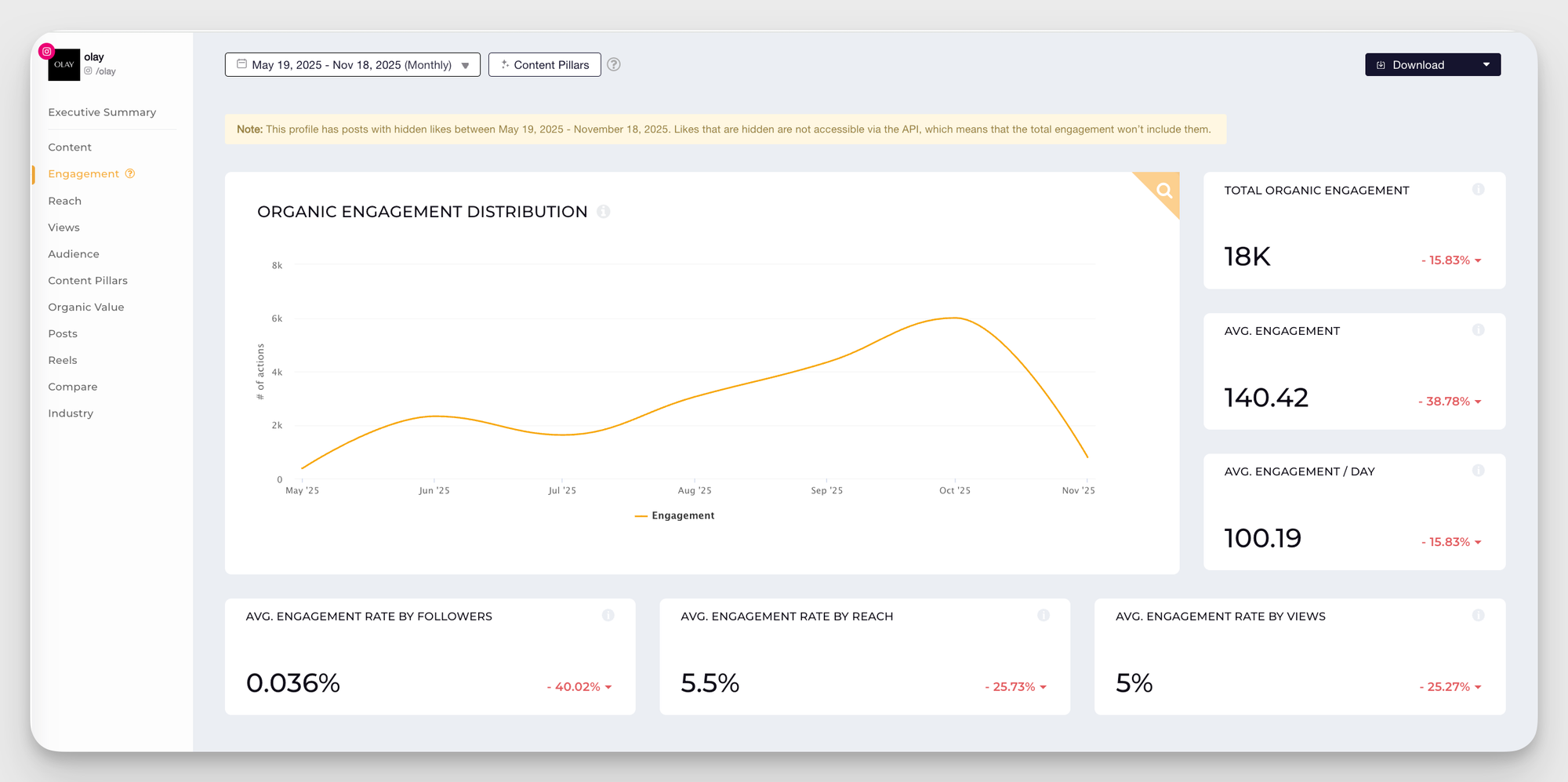The height and width of the screenshot is (782, 1568).
Task: Open the date range dropdown
Action: pyautogui.click(x=352, y=65)
